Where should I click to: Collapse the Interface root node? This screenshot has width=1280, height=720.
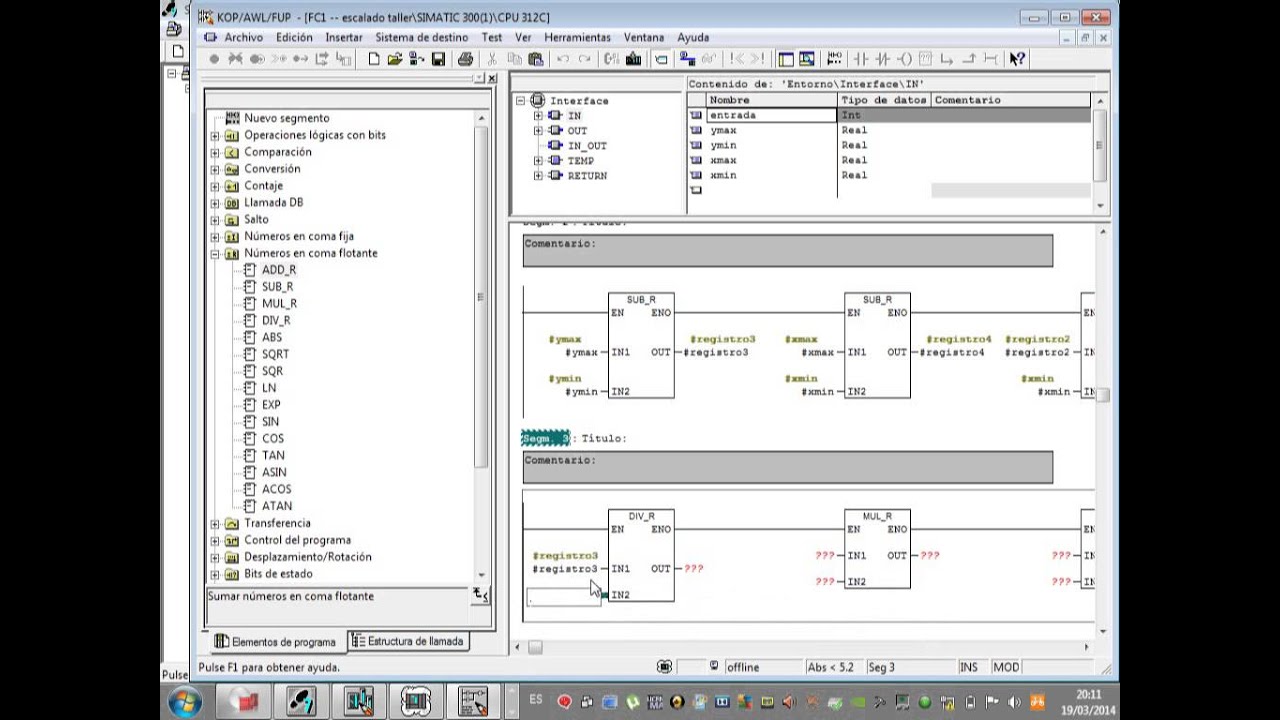click(x=520, y=101)
